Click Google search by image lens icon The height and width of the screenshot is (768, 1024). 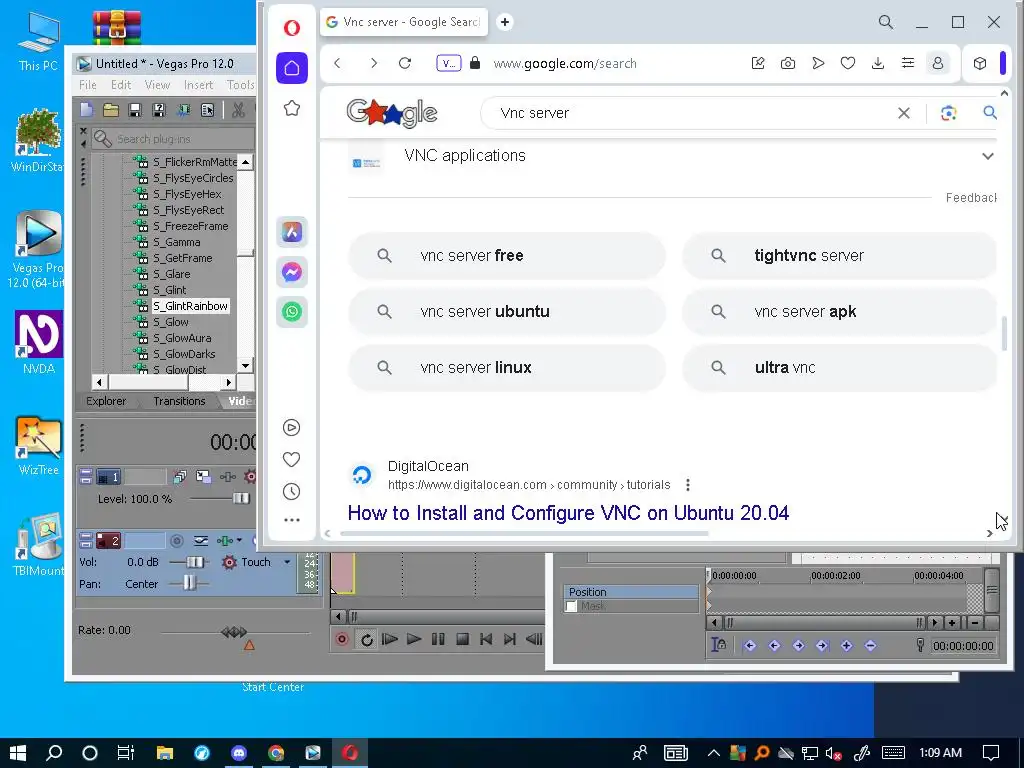coord(948,113)
